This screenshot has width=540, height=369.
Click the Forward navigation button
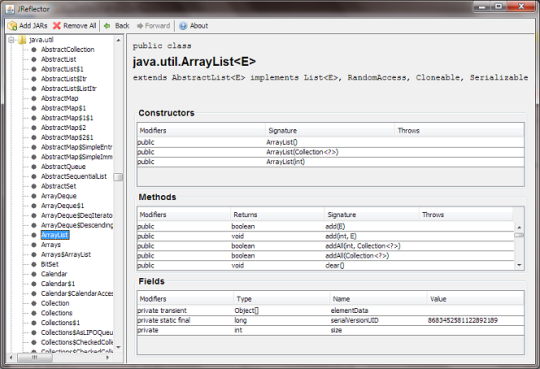click(154, 26)
